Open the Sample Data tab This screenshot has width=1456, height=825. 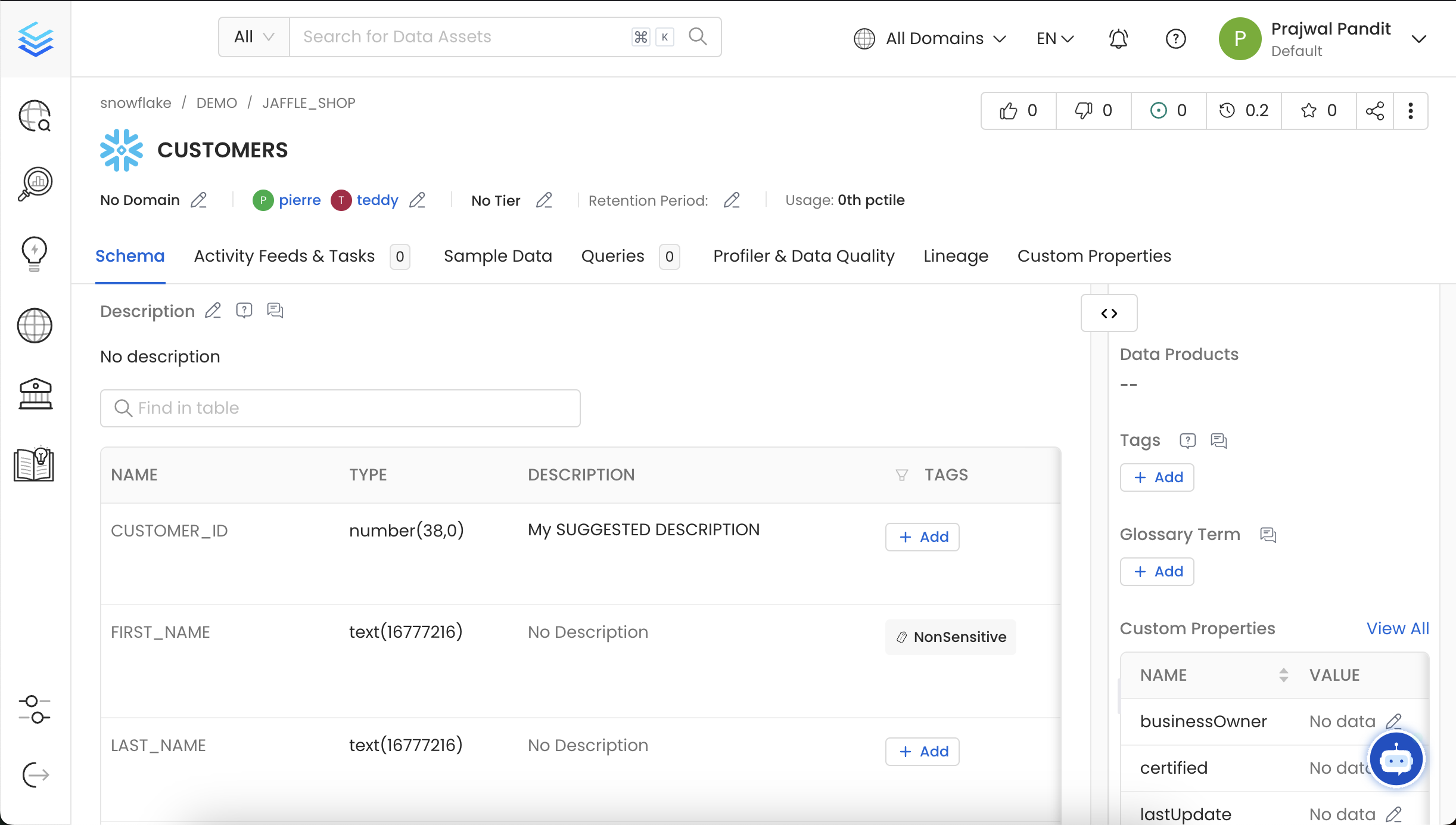tap(497, 256)
